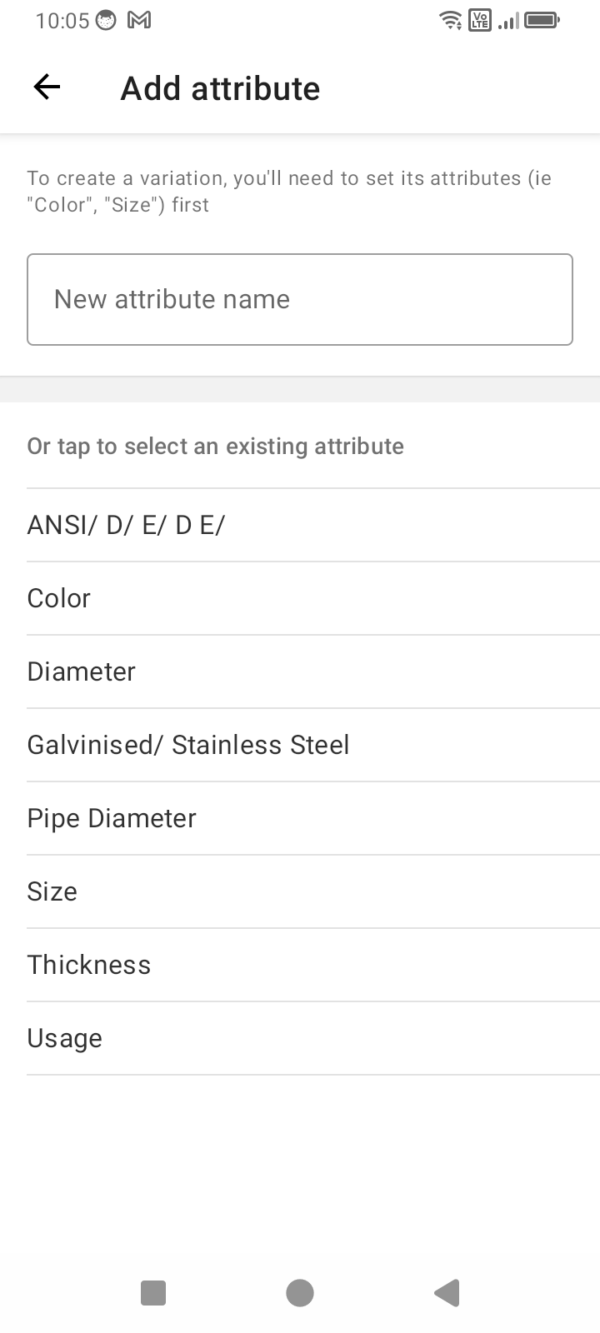Tap the signal strength icon
This screenshot has height=1333, width=600.
(x=509, y=20)
